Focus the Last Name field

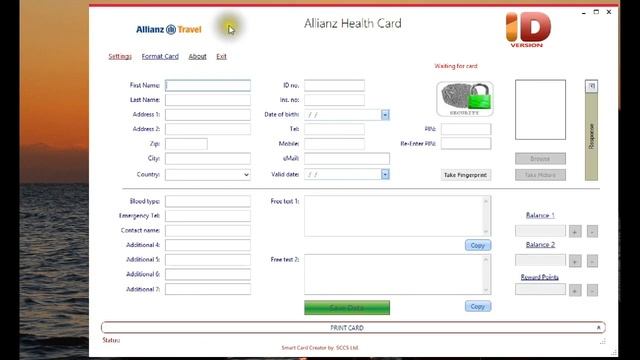208,100
